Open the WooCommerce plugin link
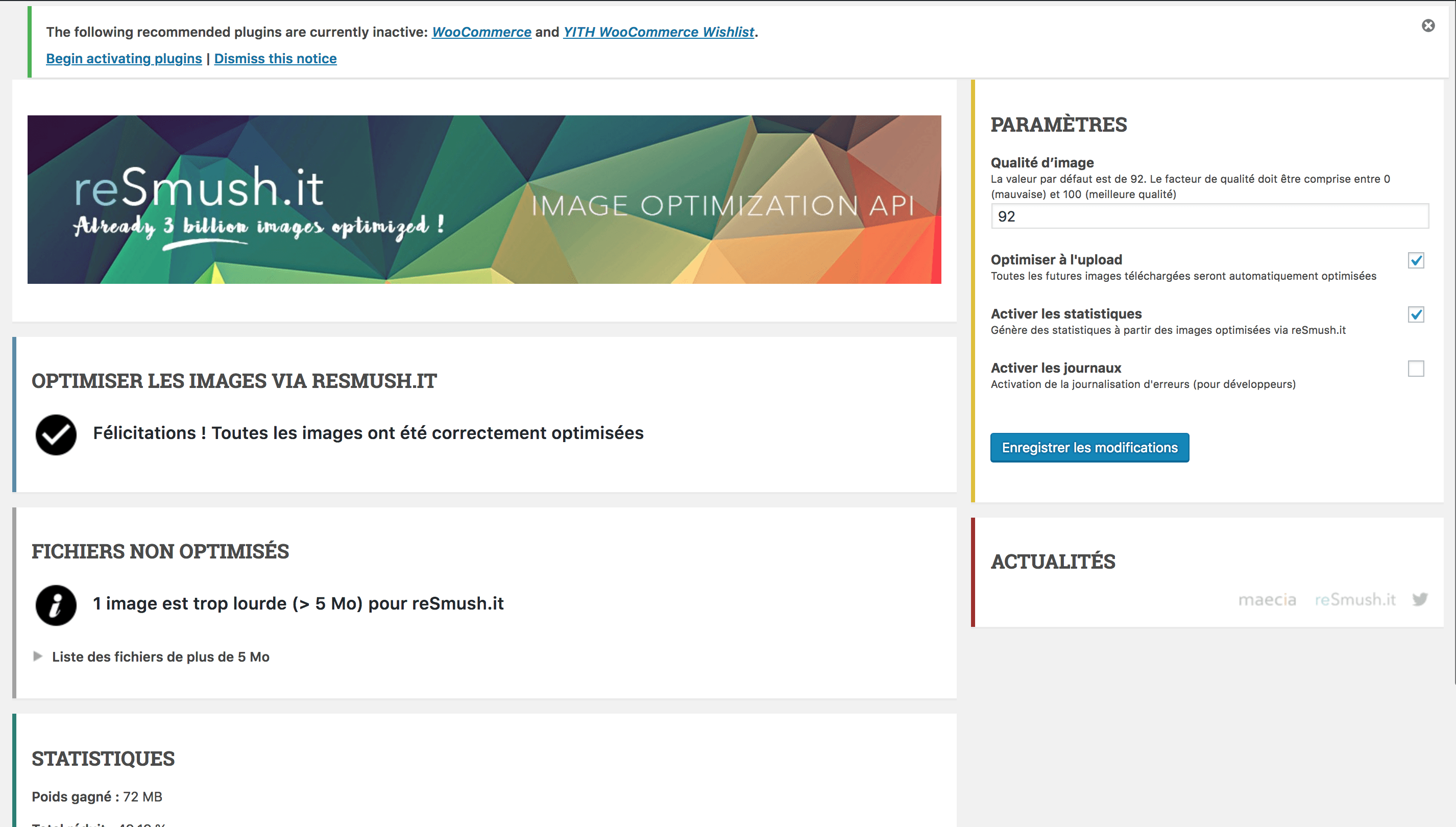Image resolution: width=1456 pixels, height=827 pixels. [x=481, y=32]
